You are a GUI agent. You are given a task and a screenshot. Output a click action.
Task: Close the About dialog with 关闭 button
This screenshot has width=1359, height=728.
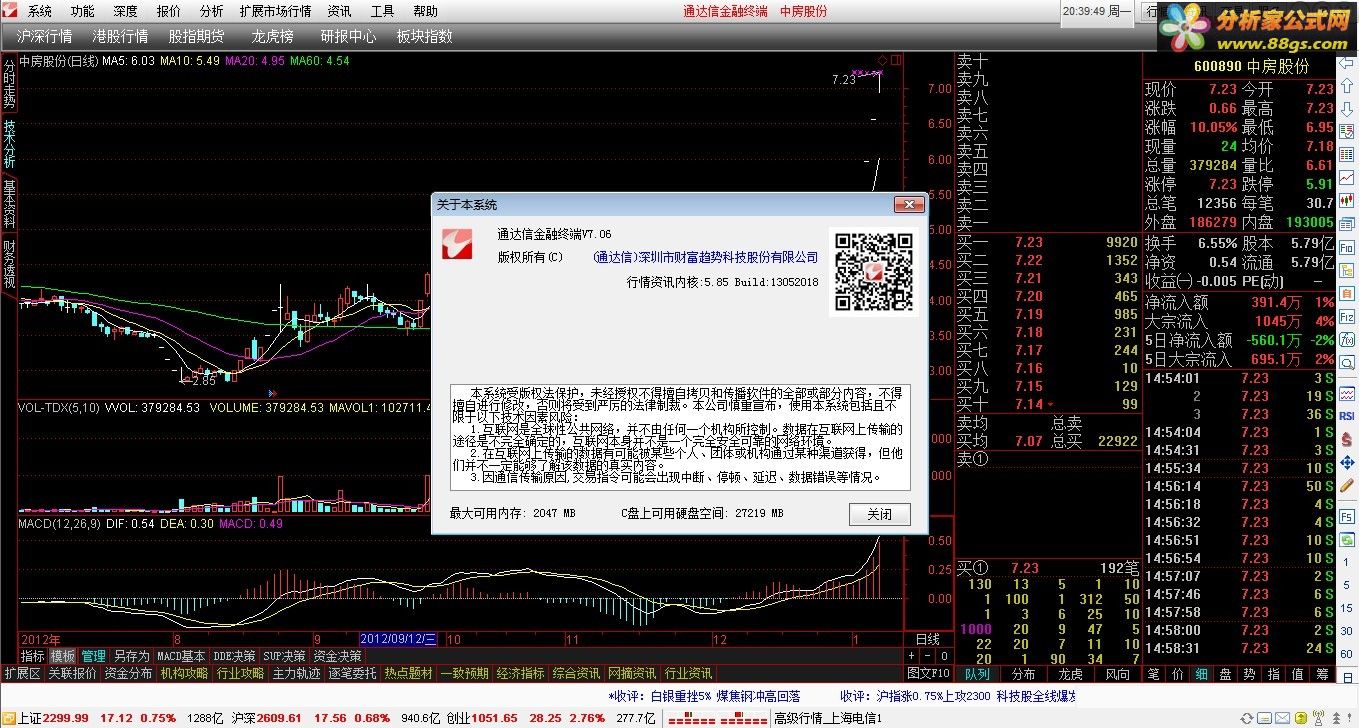click(880, 514)
